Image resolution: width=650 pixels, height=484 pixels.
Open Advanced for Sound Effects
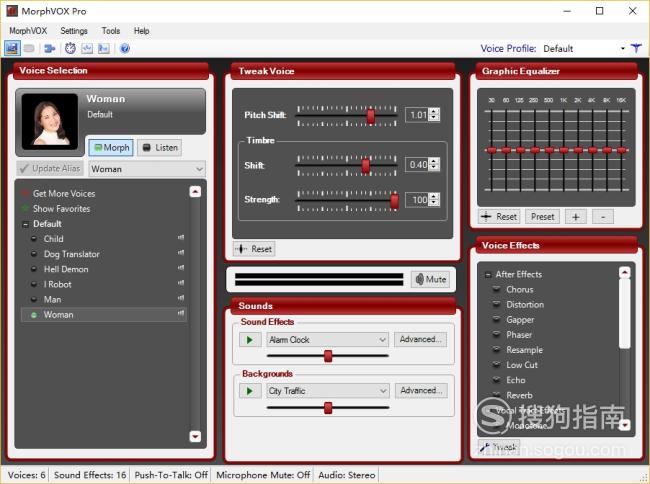[x=420, y=339]
